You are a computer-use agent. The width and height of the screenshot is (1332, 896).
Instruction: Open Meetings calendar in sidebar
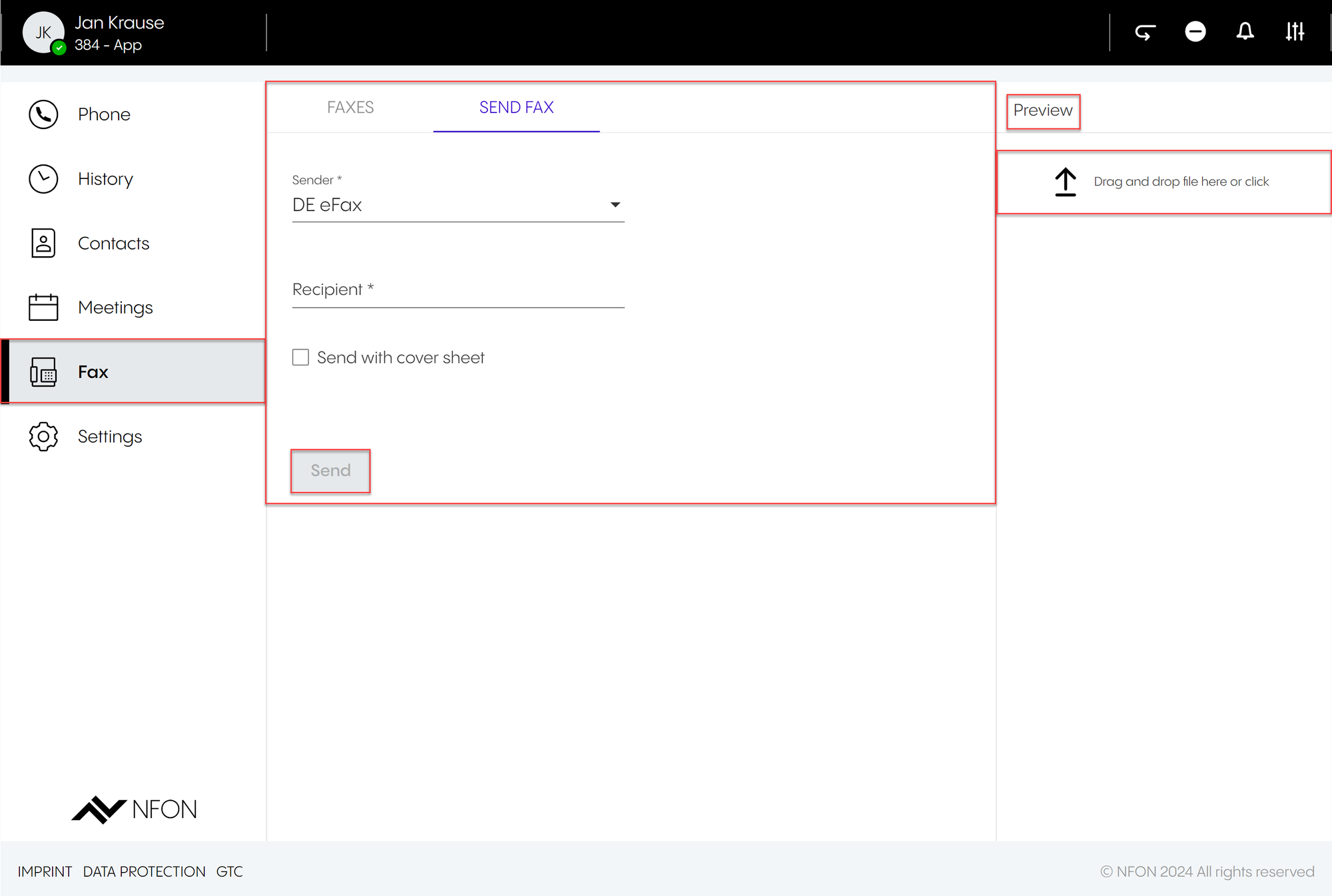tap(115, 308)
